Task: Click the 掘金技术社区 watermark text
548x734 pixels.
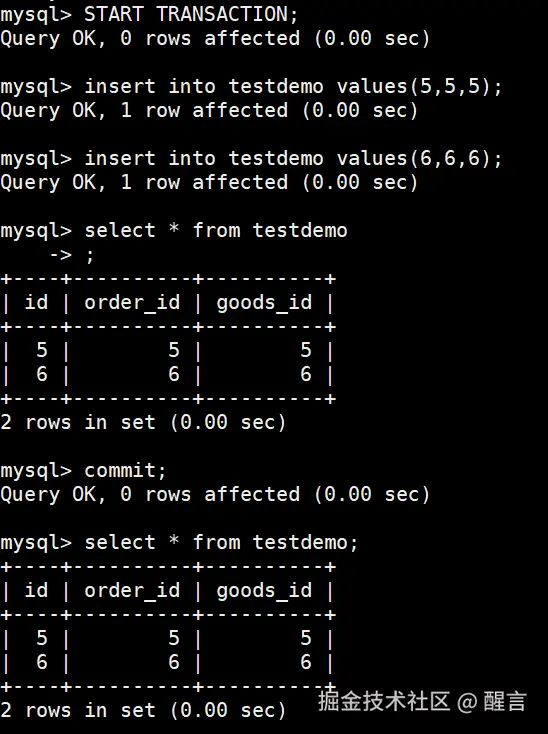Action: [384, 701]
